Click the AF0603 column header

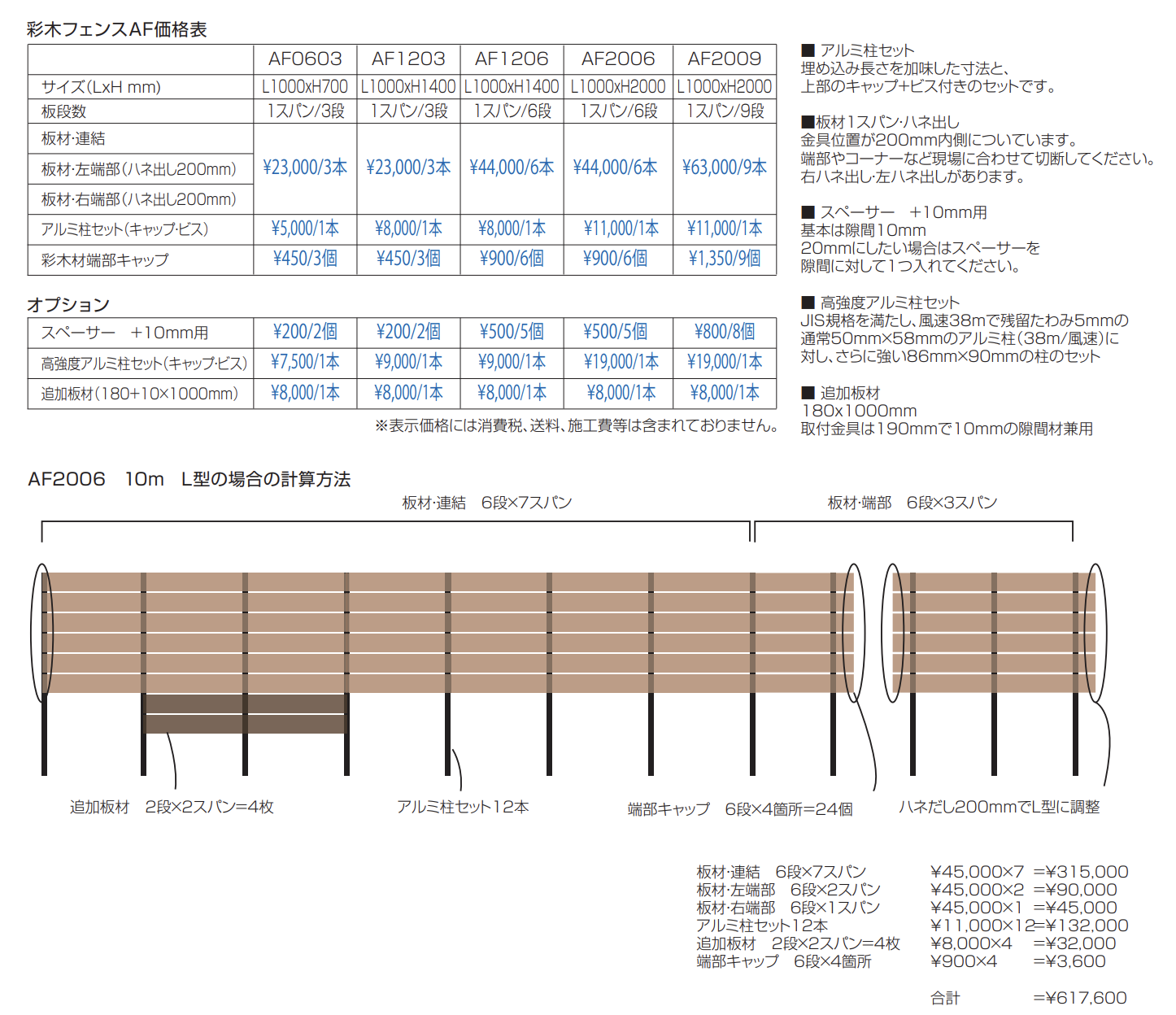click(x=305, y=59)
